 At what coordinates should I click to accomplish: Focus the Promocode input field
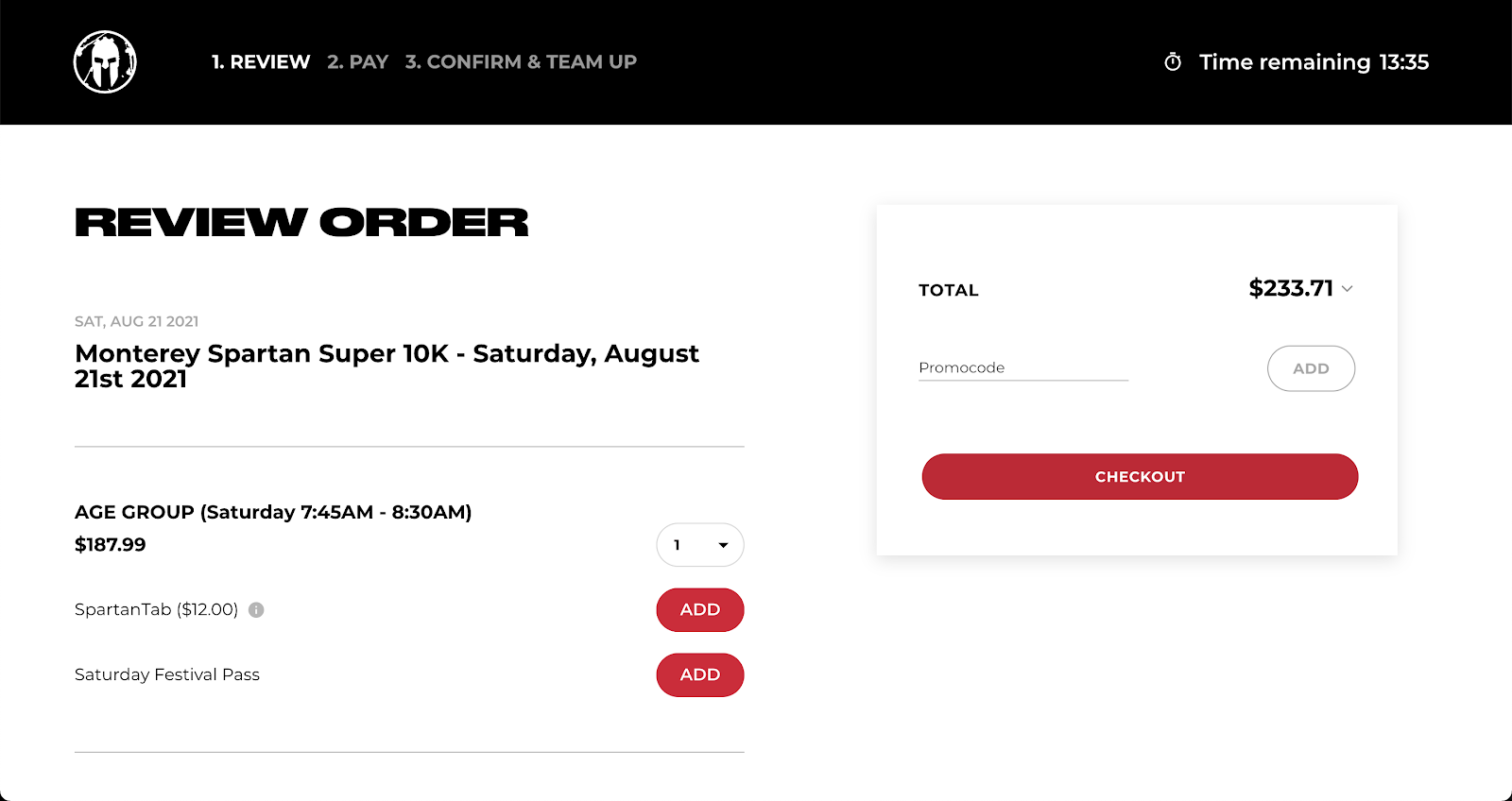[x=1022, y=367]
